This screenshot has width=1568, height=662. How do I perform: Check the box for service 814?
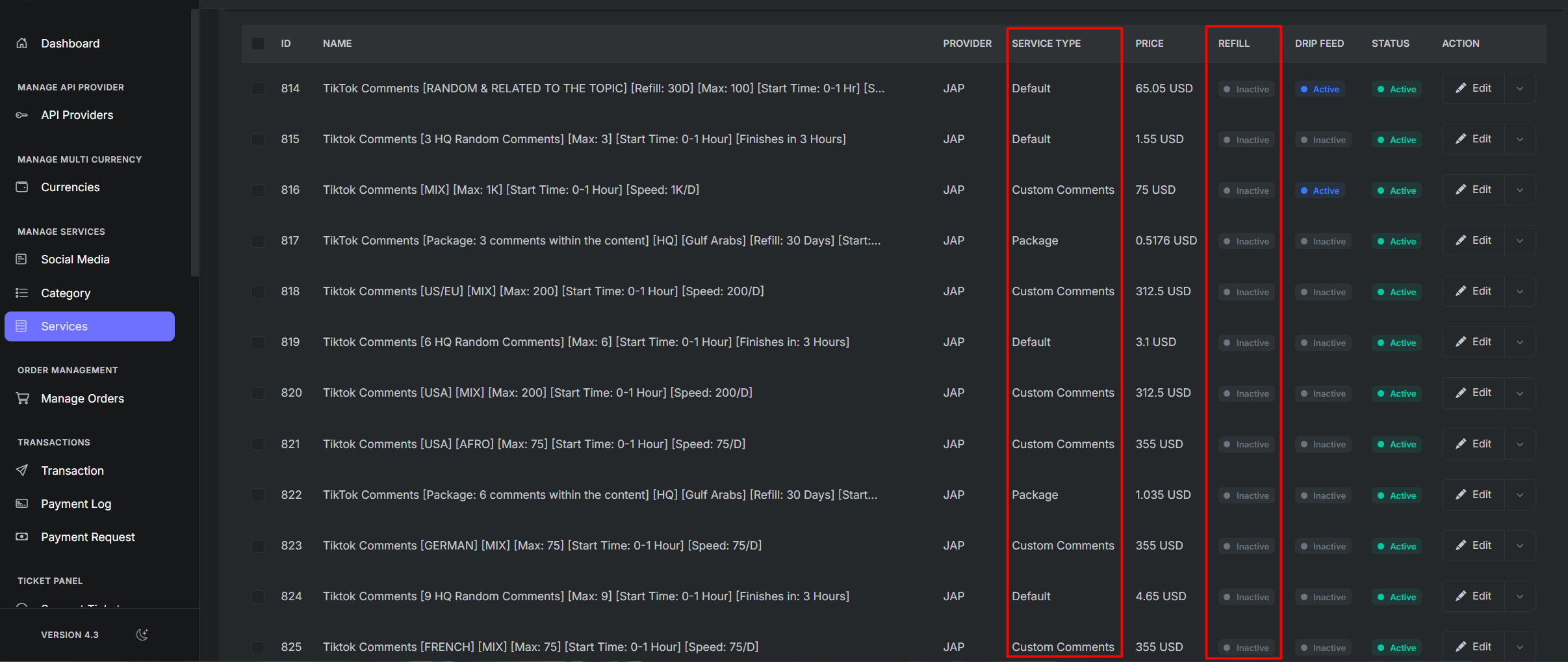click(x=258, y=88)
